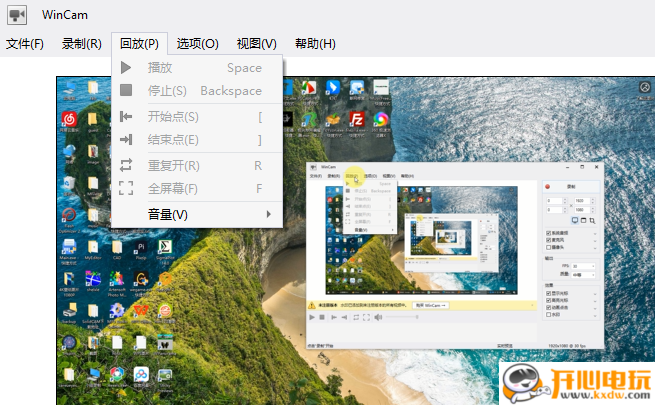This screenshot has width=655, height=405.
Task: Click repeat button in previewed playback bar
Action: click(356, 317)
